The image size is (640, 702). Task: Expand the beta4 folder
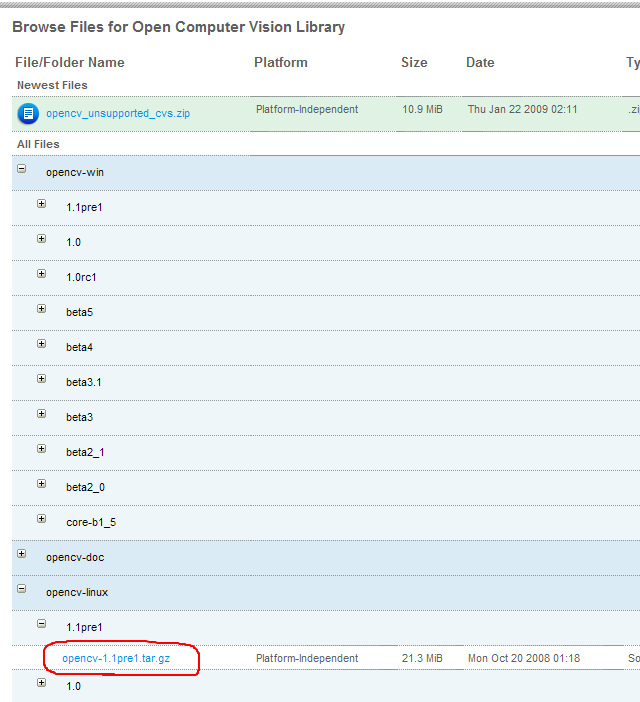coord(42,343)
